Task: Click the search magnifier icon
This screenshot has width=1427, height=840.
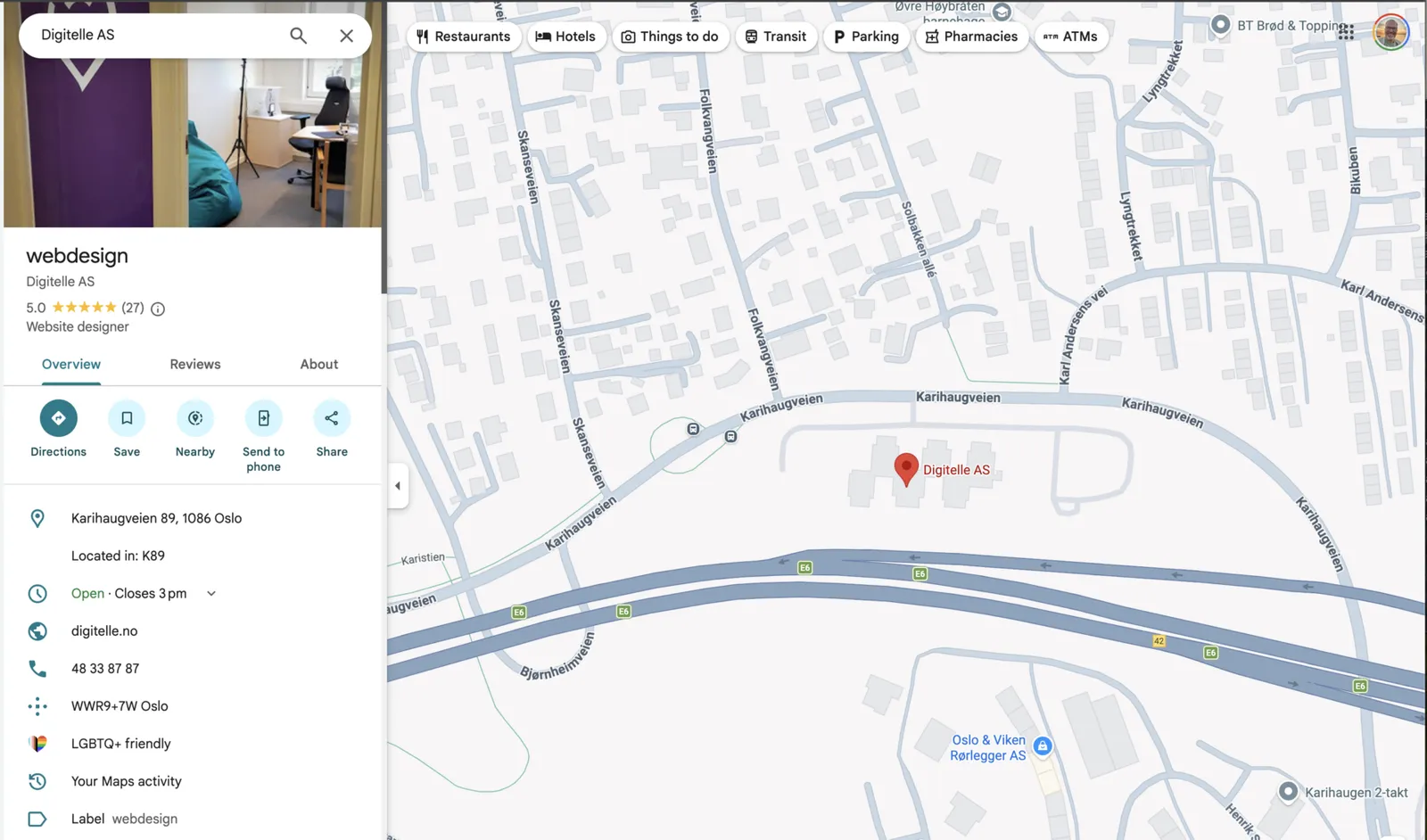Action: click(x=298, y=36)
